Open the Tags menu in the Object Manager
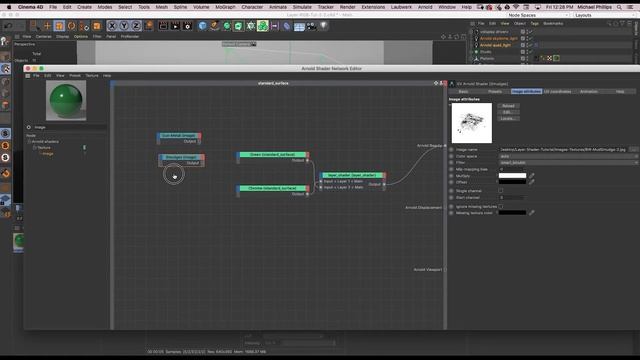The width and height of the screenshot is (640, 360). [x=534, y=23]
